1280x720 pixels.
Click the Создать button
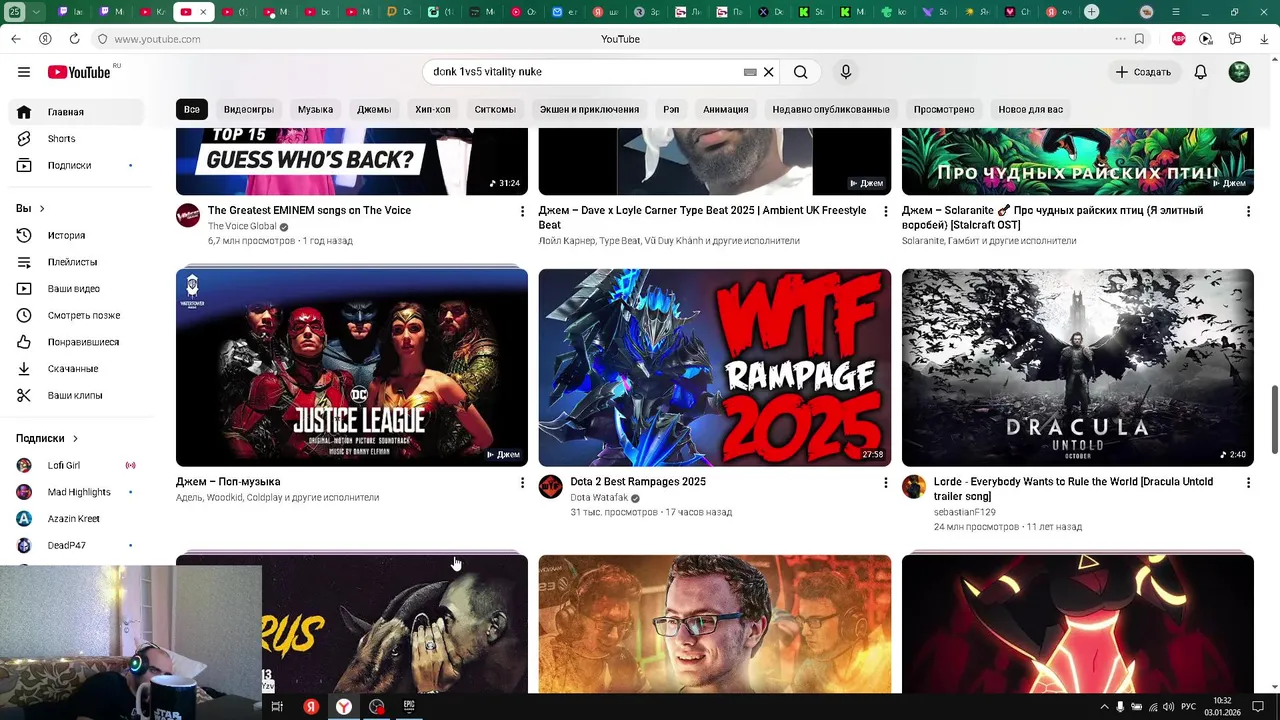click(1144, 72)
